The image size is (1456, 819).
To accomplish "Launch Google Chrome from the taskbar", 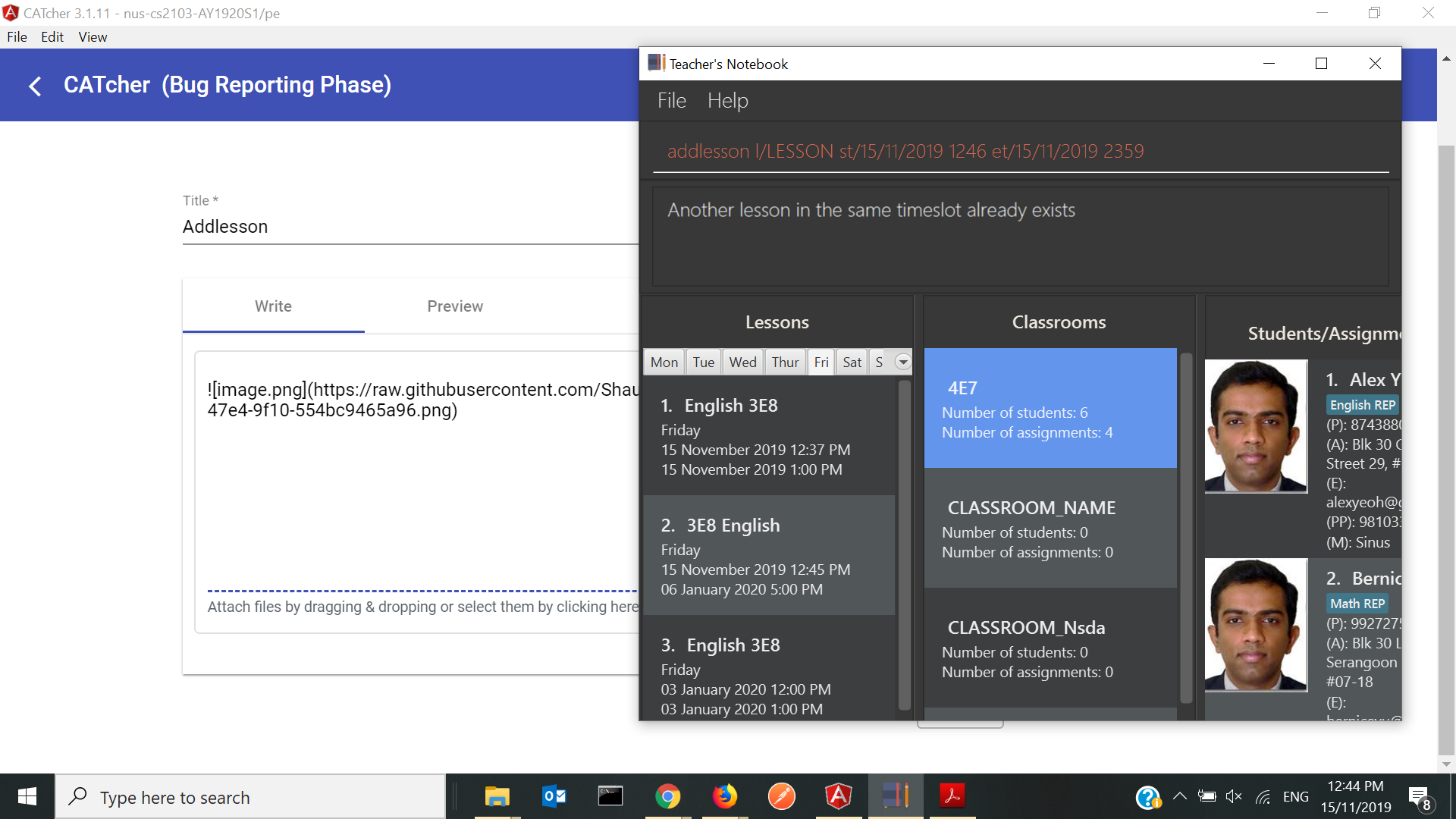I will click(667, 796).
